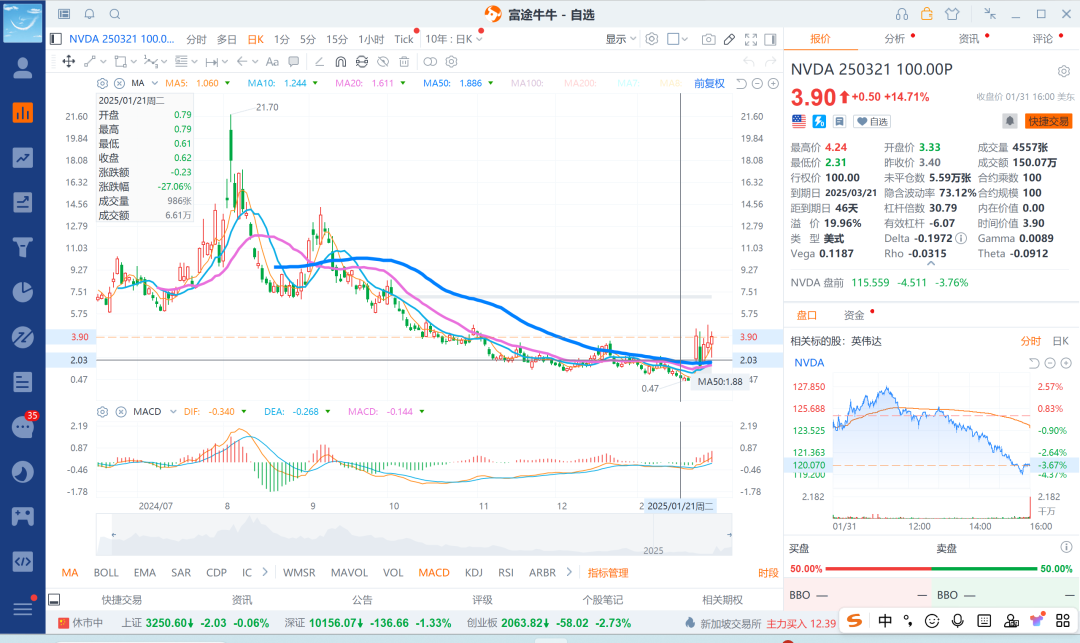Open the layout square dropdown
This screenshot has width=1080, height=643.
(678, 39)
